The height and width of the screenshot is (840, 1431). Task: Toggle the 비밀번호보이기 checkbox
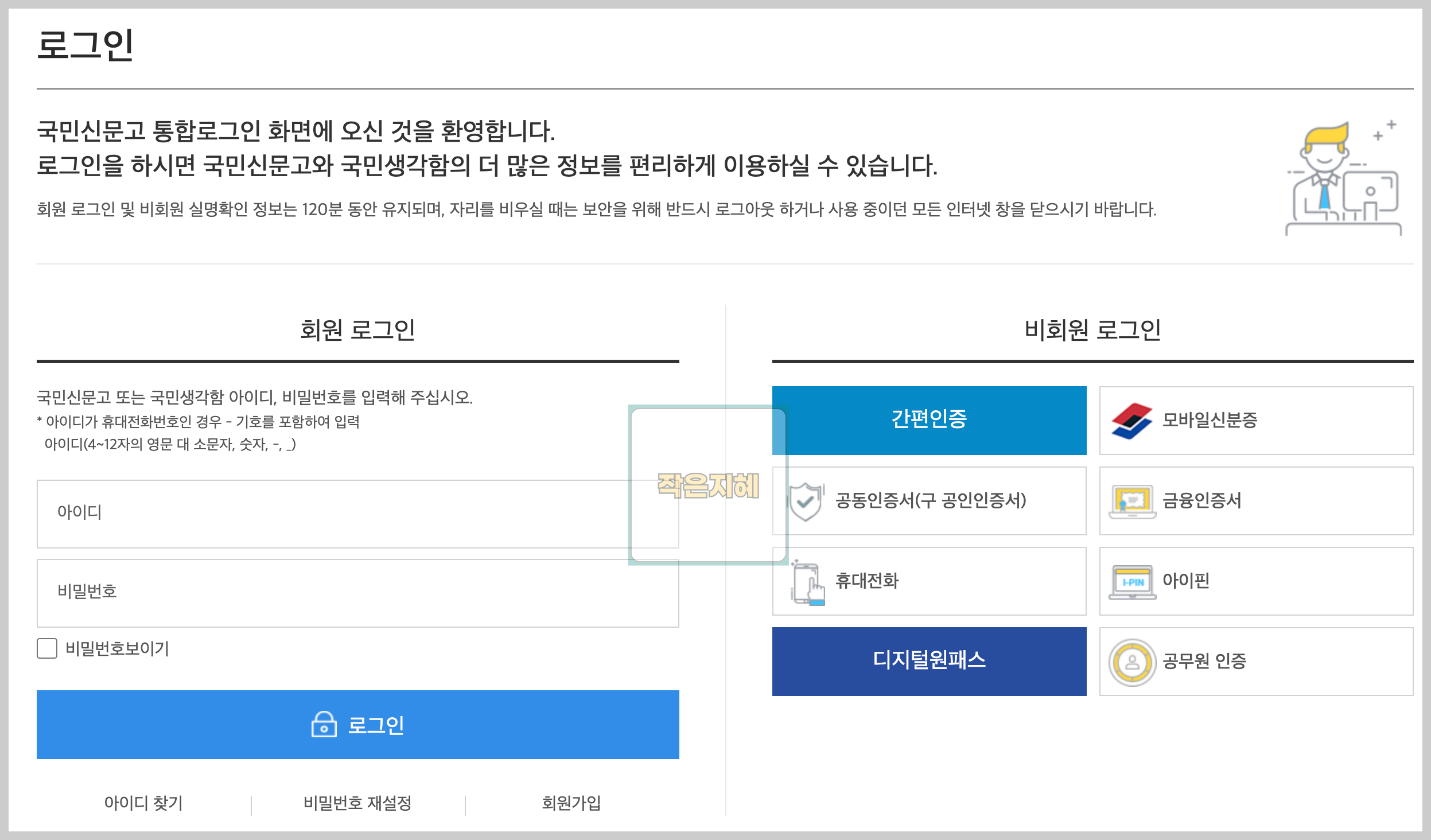[47, 648]
